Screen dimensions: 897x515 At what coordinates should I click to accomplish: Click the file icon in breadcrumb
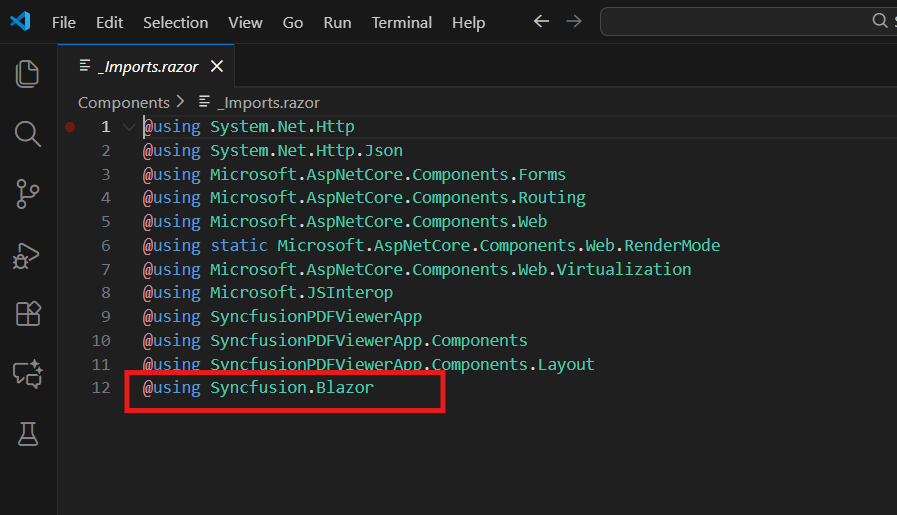tap(204, 102)
